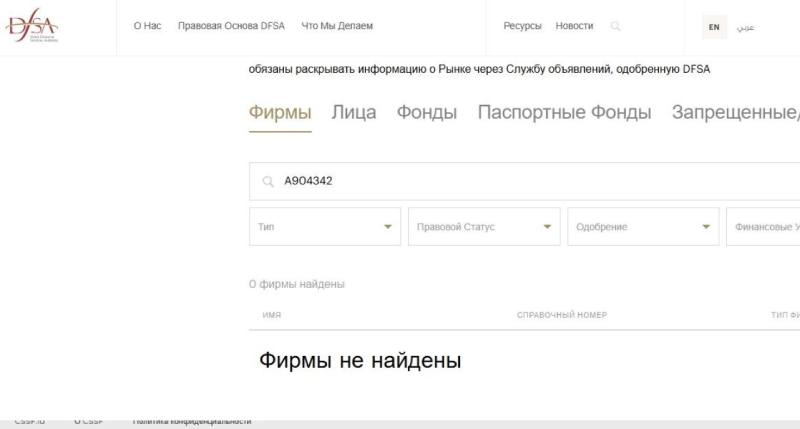Select the "Лица" tab
The image size is (800, 429).
pyautogui.click(x=354, y=112)
